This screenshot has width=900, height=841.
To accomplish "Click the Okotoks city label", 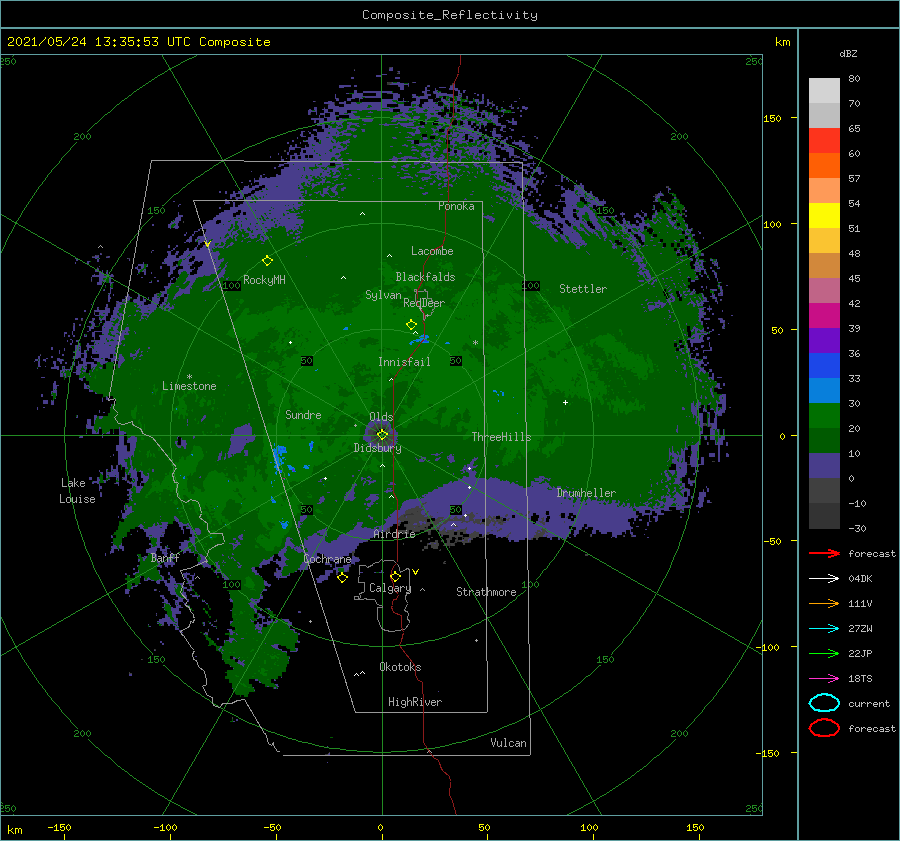I will click(x=400, y=667).
